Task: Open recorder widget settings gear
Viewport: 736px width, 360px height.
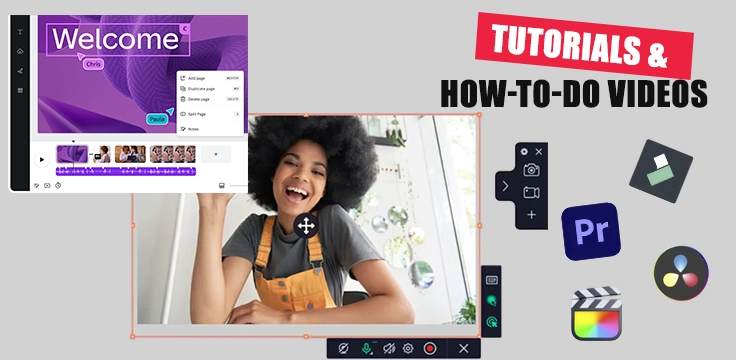Action: click(524, 152)
